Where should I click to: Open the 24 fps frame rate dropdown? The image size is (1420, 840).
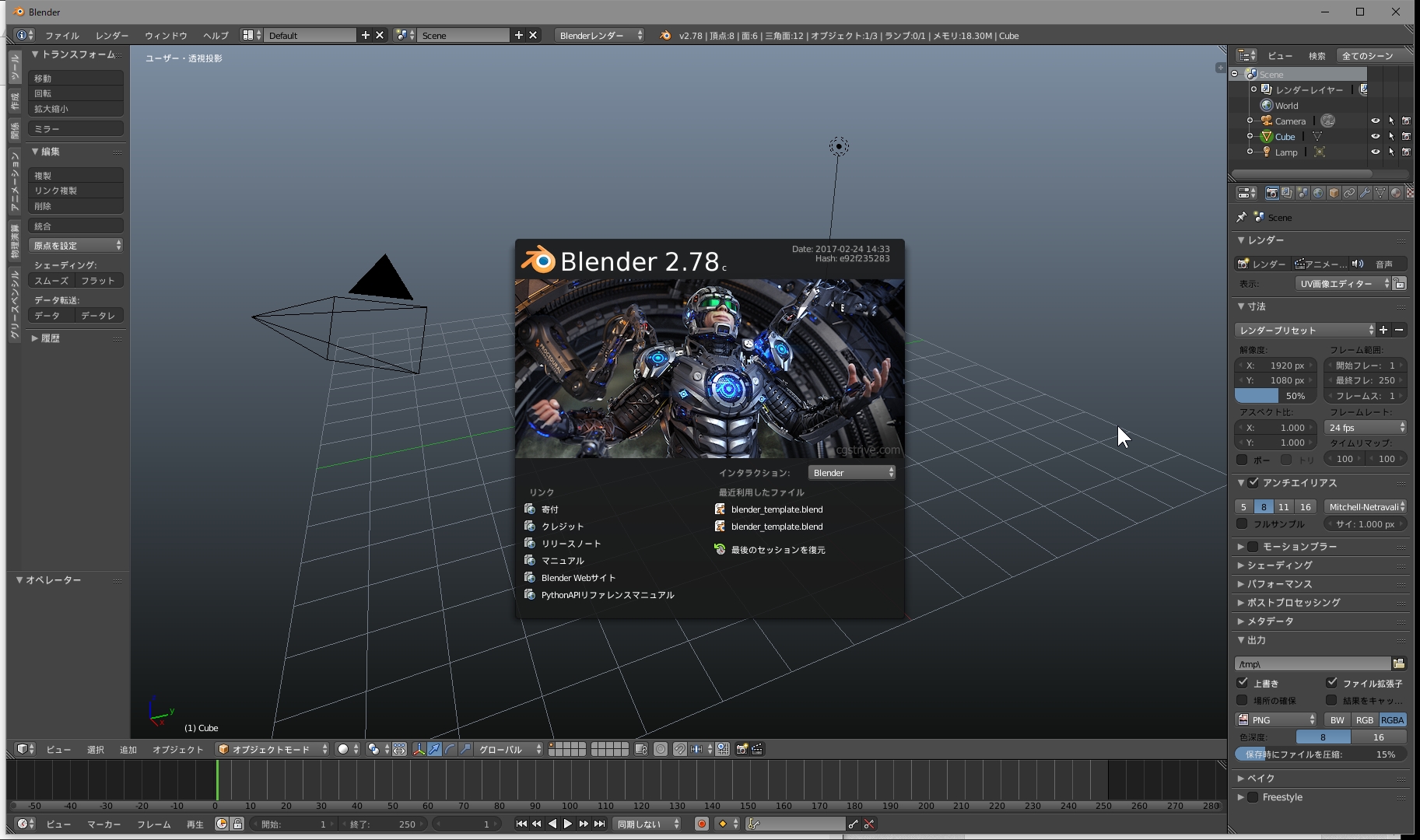[1366, 427]
